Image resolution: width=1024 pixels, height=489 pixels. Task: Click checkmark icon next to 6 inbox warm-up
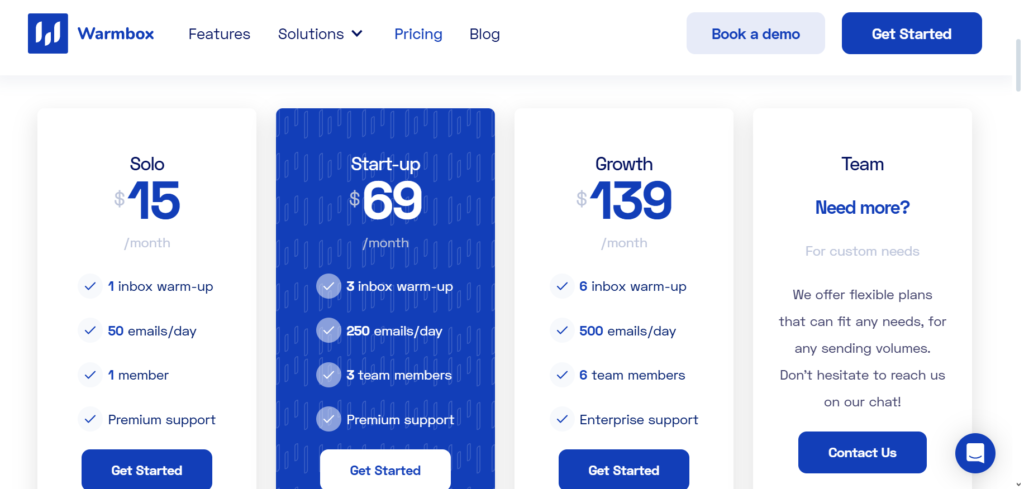point(562,286)
